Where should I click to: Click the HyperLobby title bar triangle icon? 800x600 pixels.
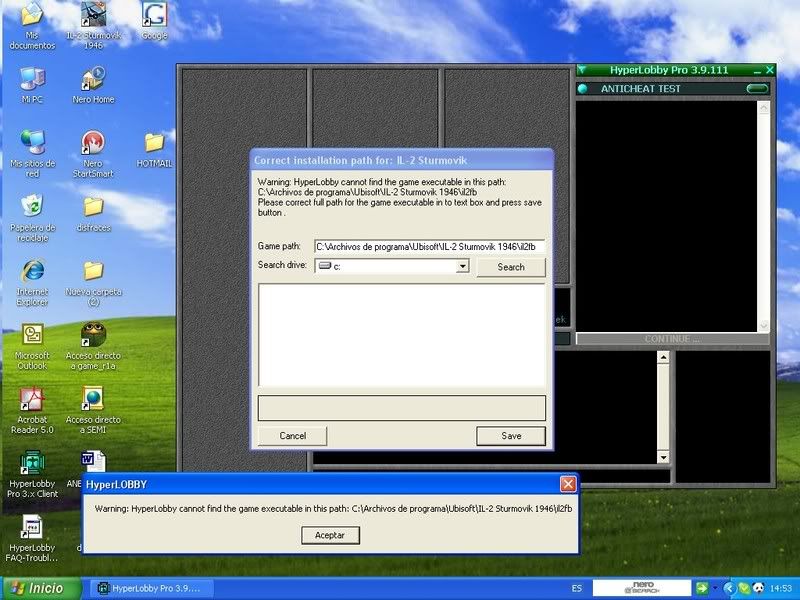tap(583, 70)
